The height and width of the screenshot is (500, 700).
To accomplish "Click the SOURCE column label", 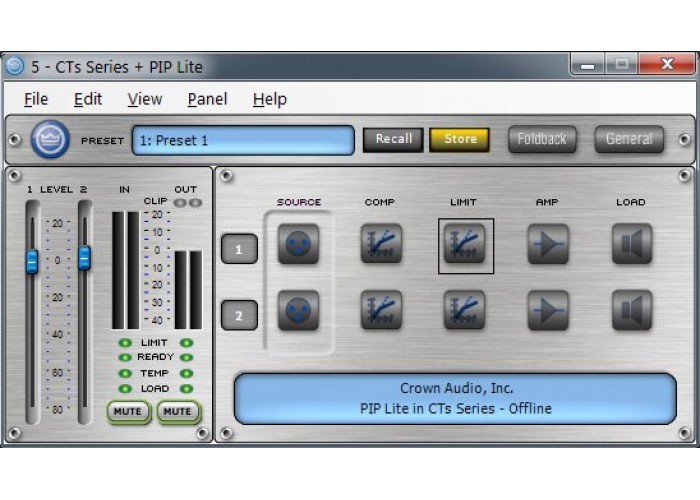I will (x=299, y=202).
